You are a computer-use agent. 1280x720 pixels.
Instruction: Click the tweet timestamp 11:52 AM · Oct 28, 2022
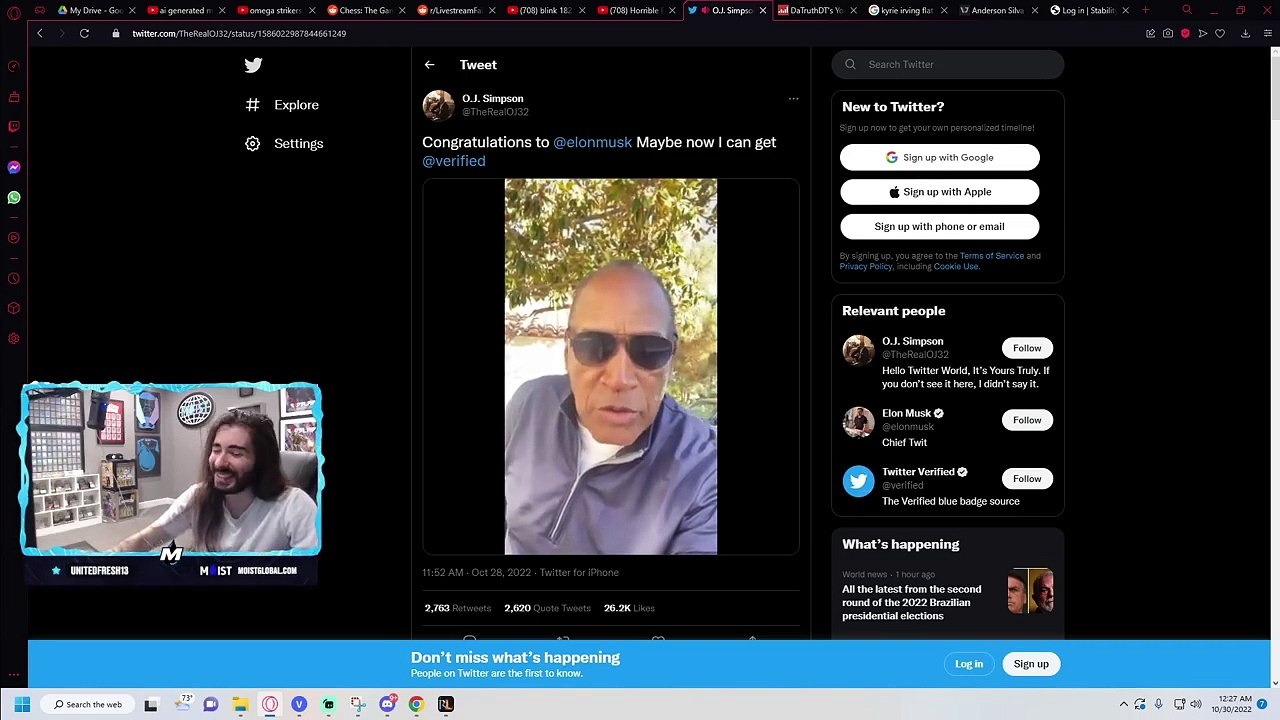coord(477,573)
